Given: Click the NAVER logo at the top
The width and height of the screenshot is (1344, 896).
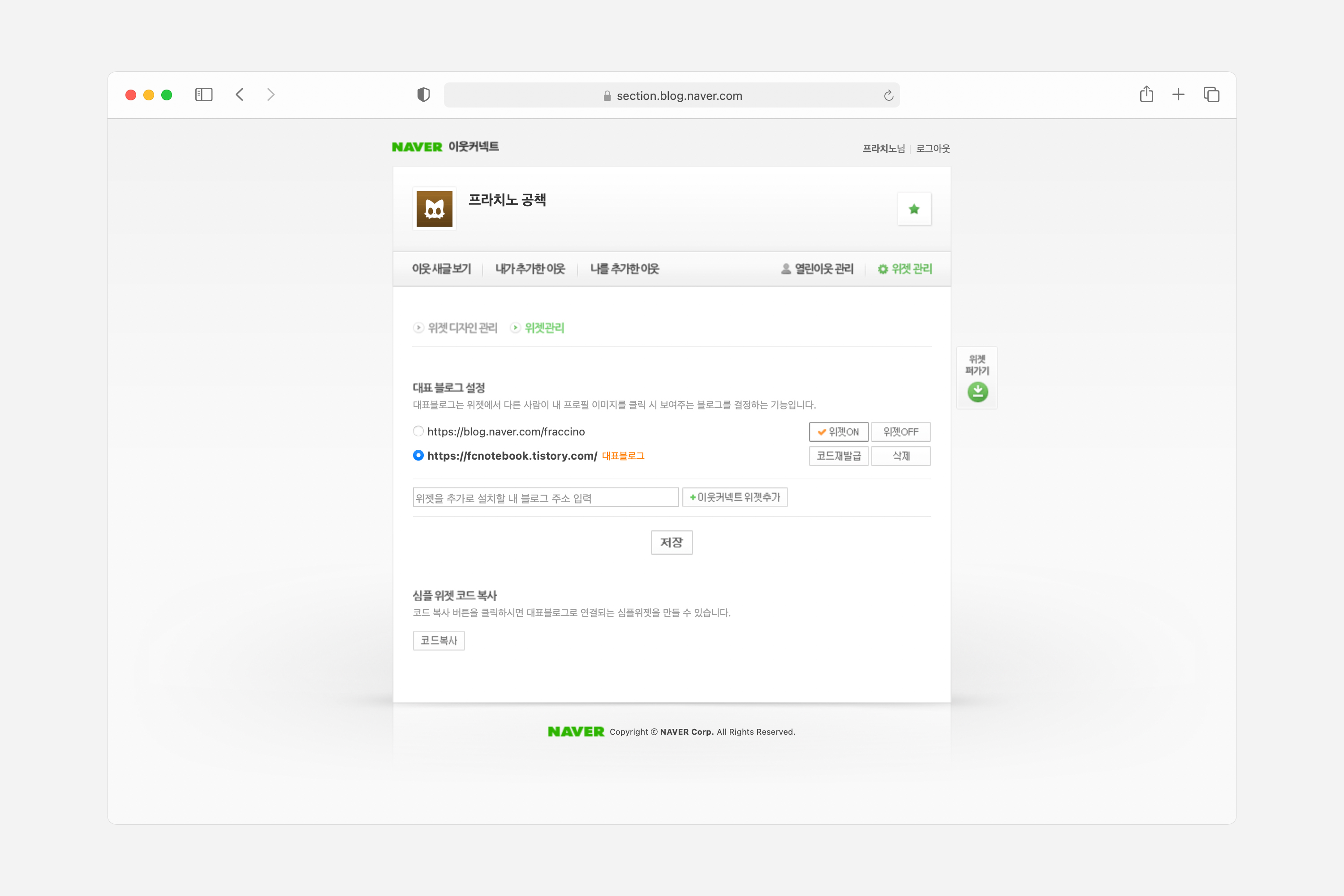Looking at the screenshot, I should tap(417, 147).
